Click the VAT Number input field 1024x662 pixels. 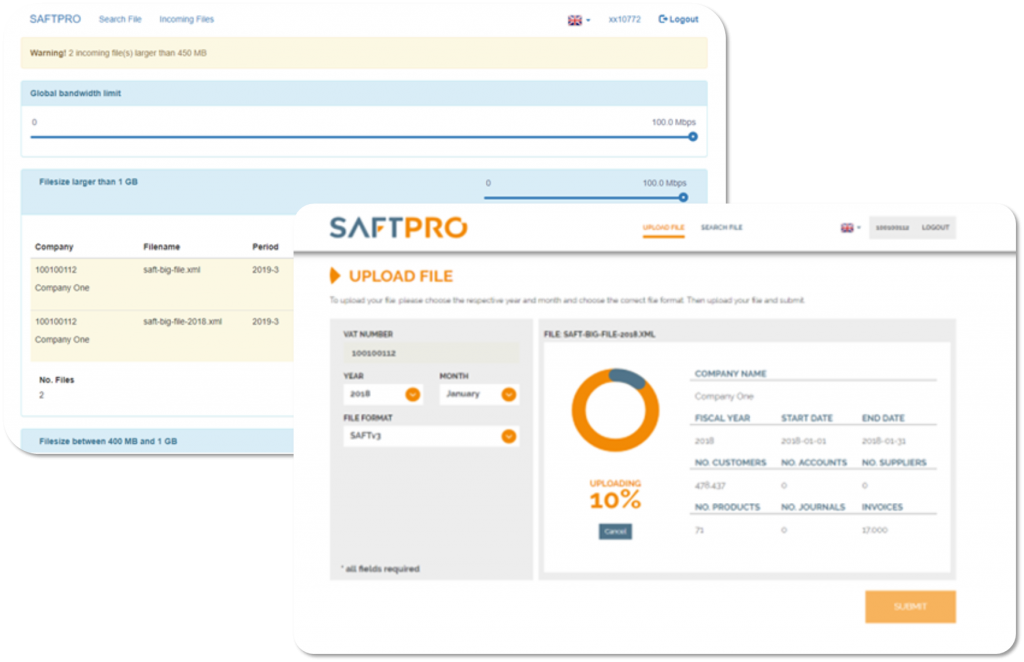pyautogui.click(x=431, y=353)
